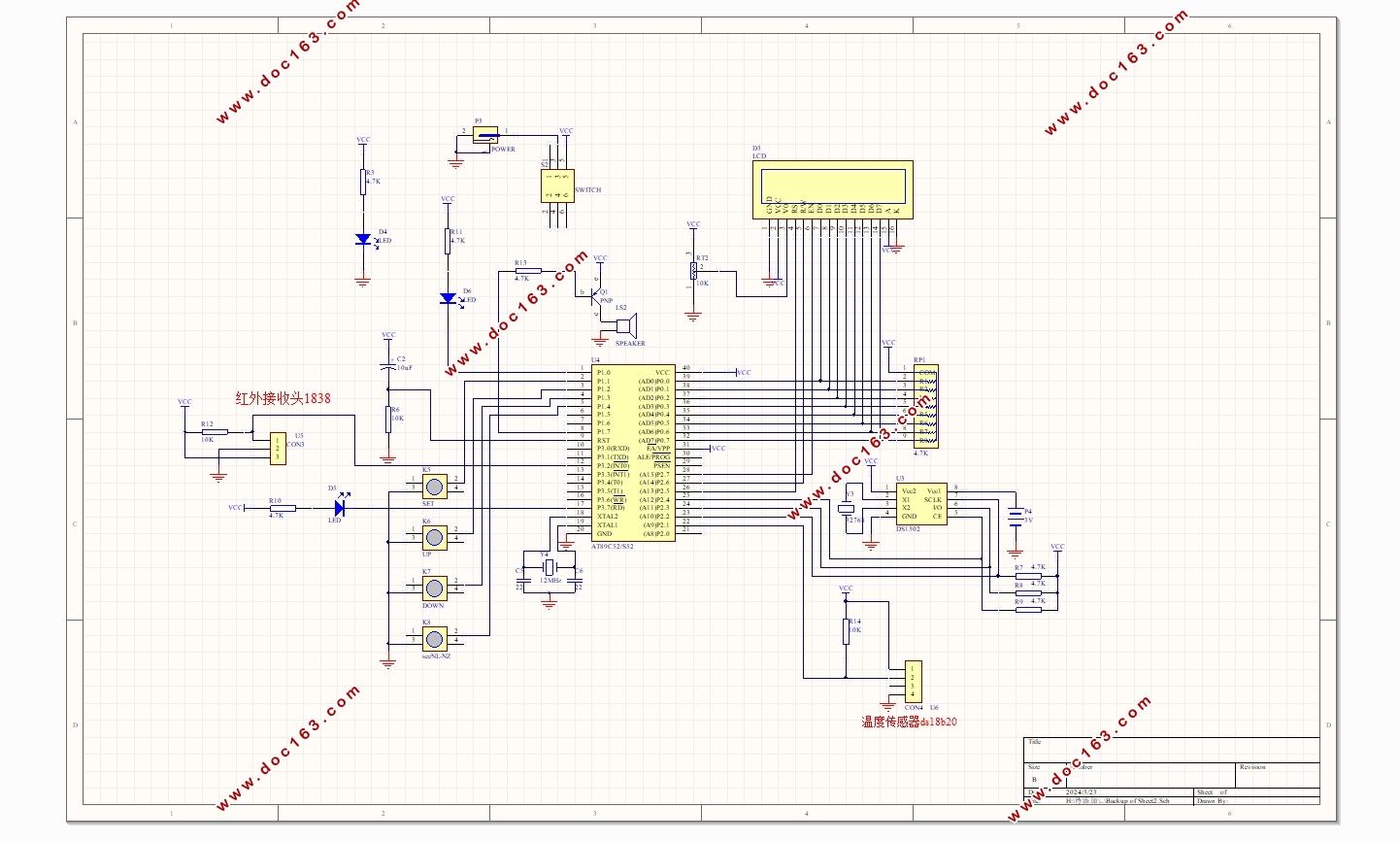Select the D6 LED diode symbol
The image size is (1400, 841).
448,299
